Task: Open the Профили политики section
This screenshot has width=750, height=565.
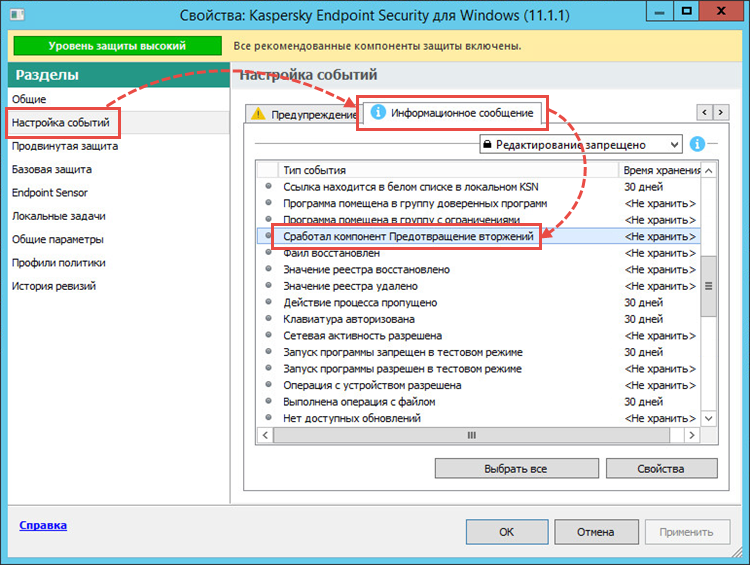Action: (x=58, y=263)
